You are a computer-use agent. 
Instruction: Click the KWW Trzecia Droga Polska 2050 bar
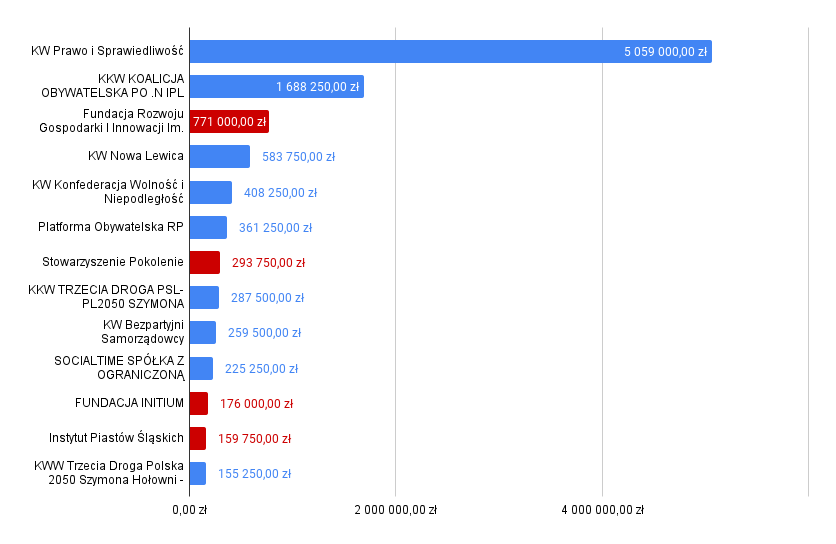tap(198, 474)
